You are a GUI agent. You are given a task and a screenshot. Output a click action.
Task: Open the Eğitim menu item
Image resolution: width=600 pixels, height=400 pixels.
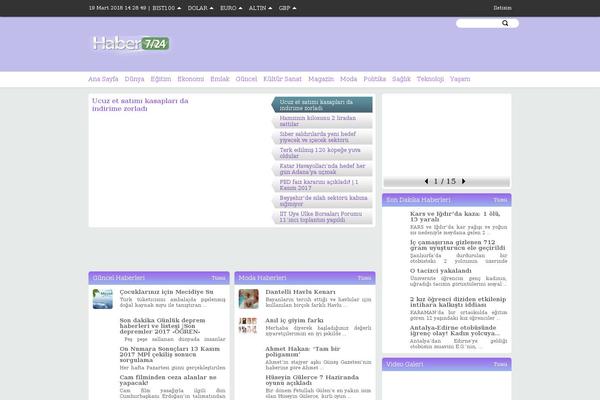click(x=161, y=79)
